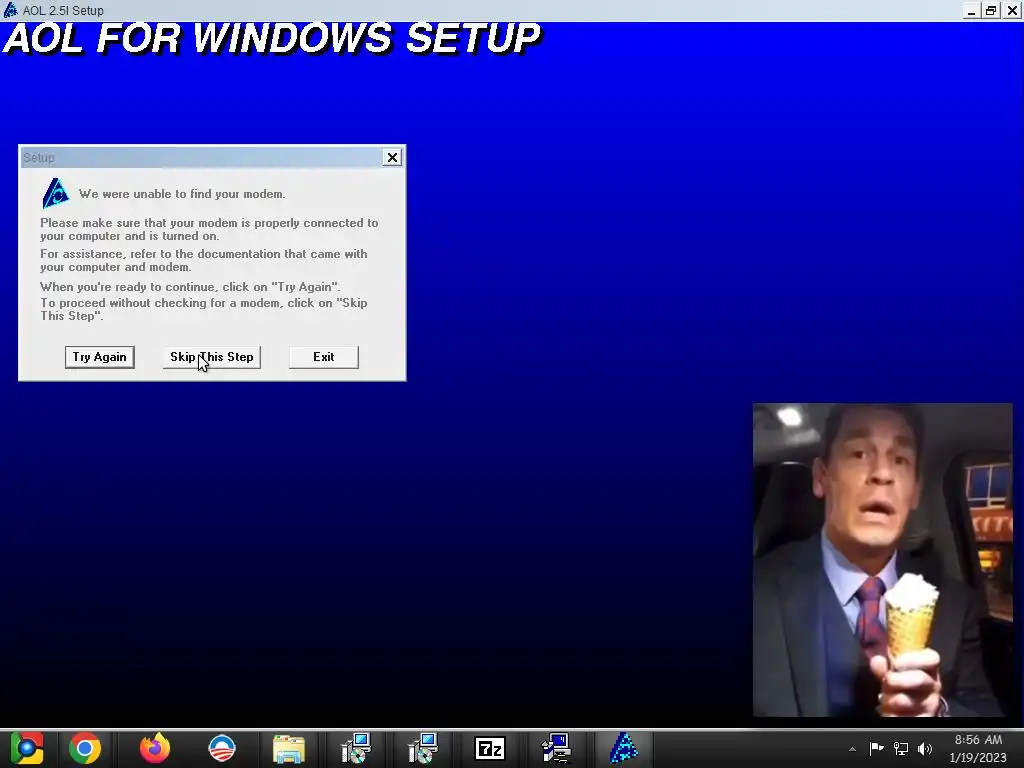The height and width of the screenshot is (768, 1024).
Task: Choose Skip This Step
Action: pyautogui.click(x=212, y=357)
